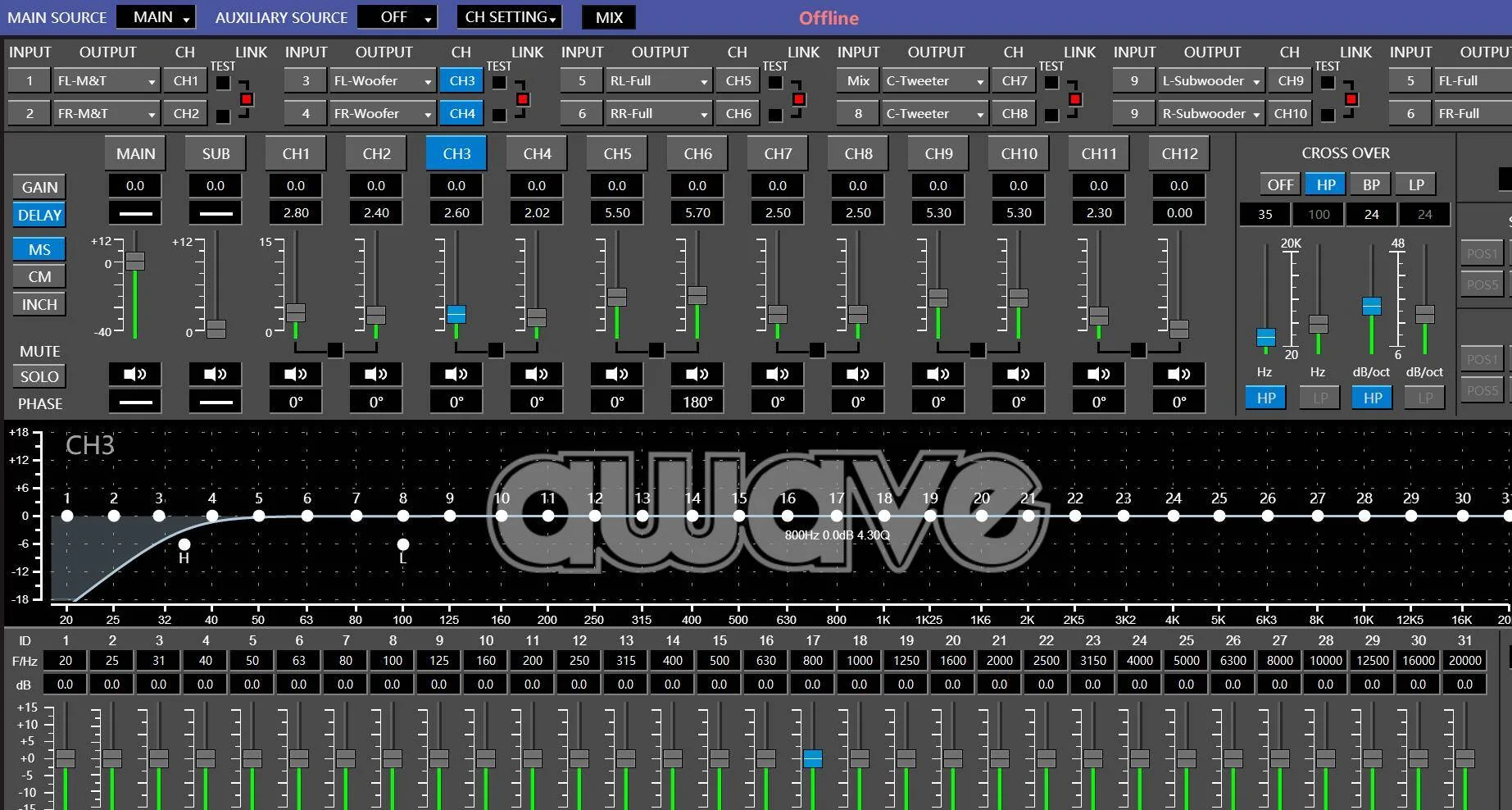Select the CH11 channel strip tab
Image resolution: width=1512 pixels, height=810 pixels.
1099,153
